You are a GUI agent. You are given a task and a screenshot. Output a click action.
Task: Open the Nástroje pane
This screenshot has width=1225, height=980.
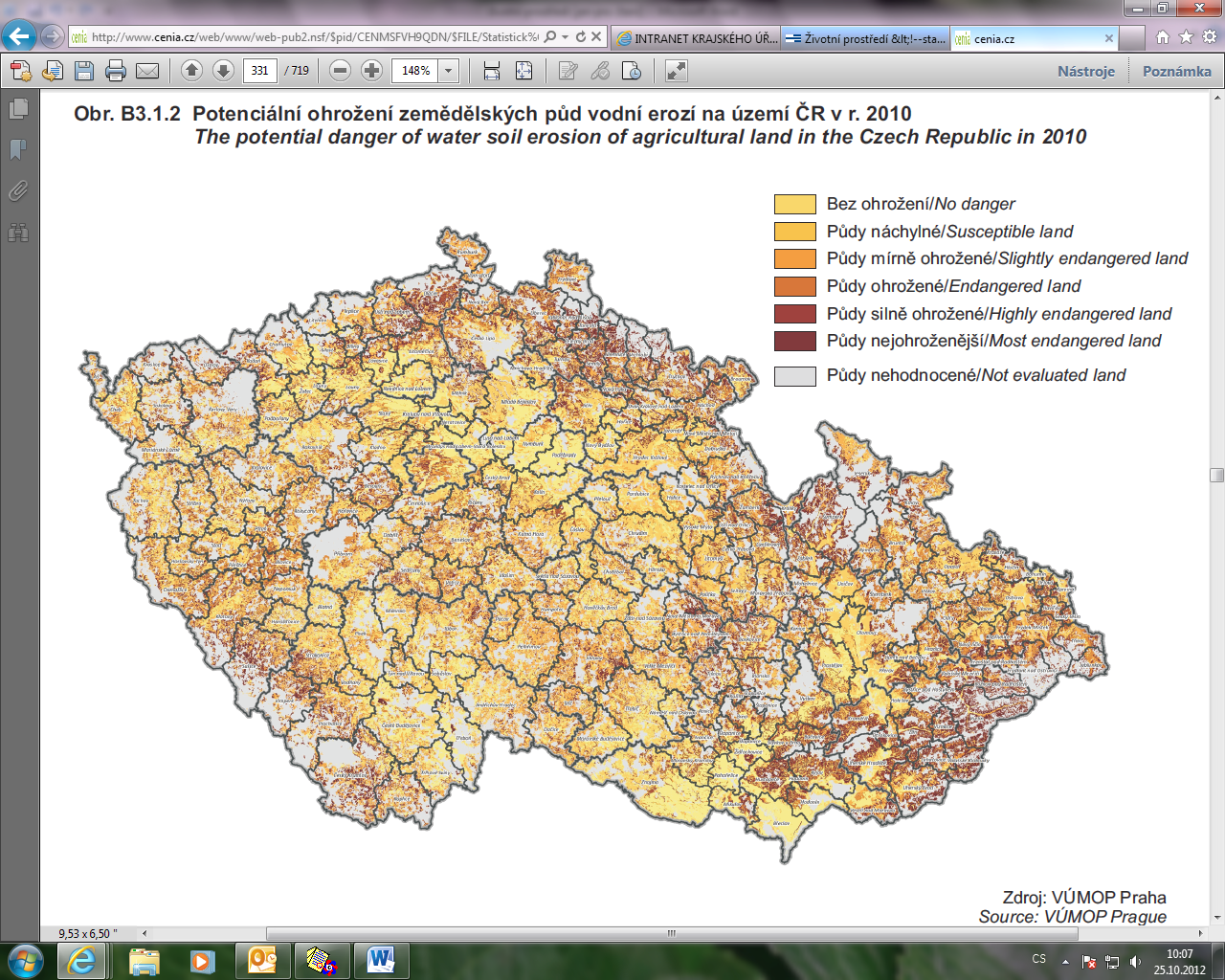coord(1086,71)
